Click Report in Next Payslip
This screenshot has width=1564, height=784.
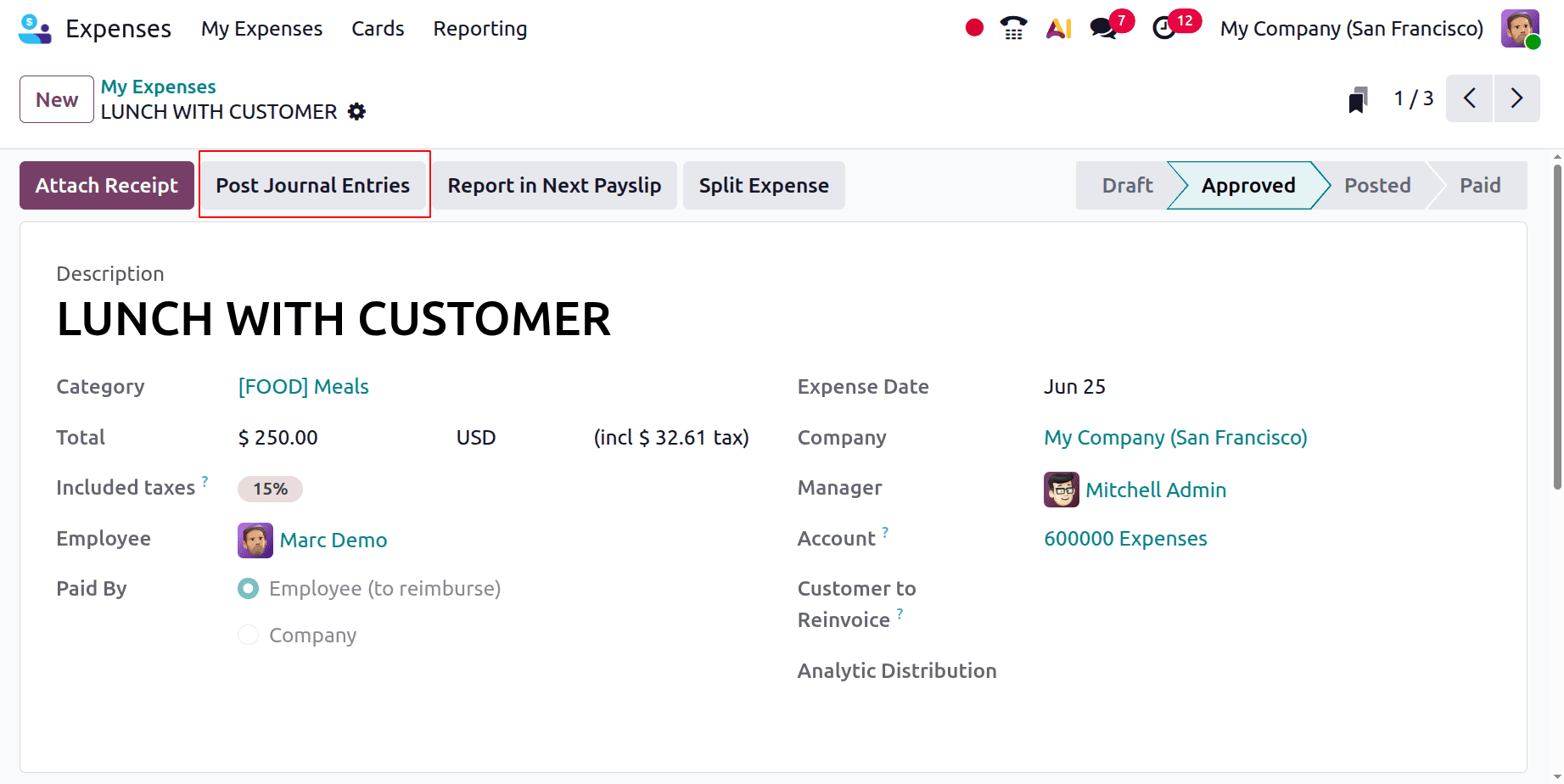(x=554, y=186)
